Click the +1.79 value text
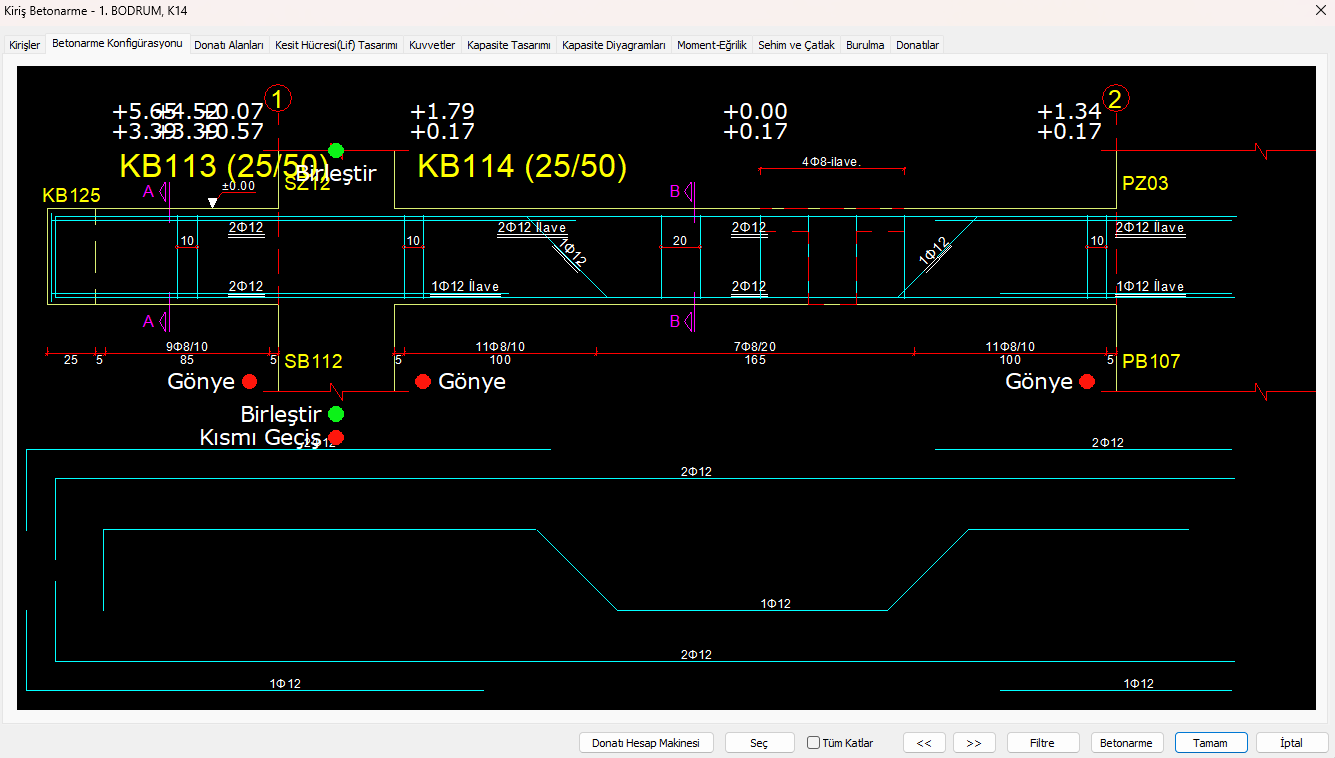 coord(443,112)
